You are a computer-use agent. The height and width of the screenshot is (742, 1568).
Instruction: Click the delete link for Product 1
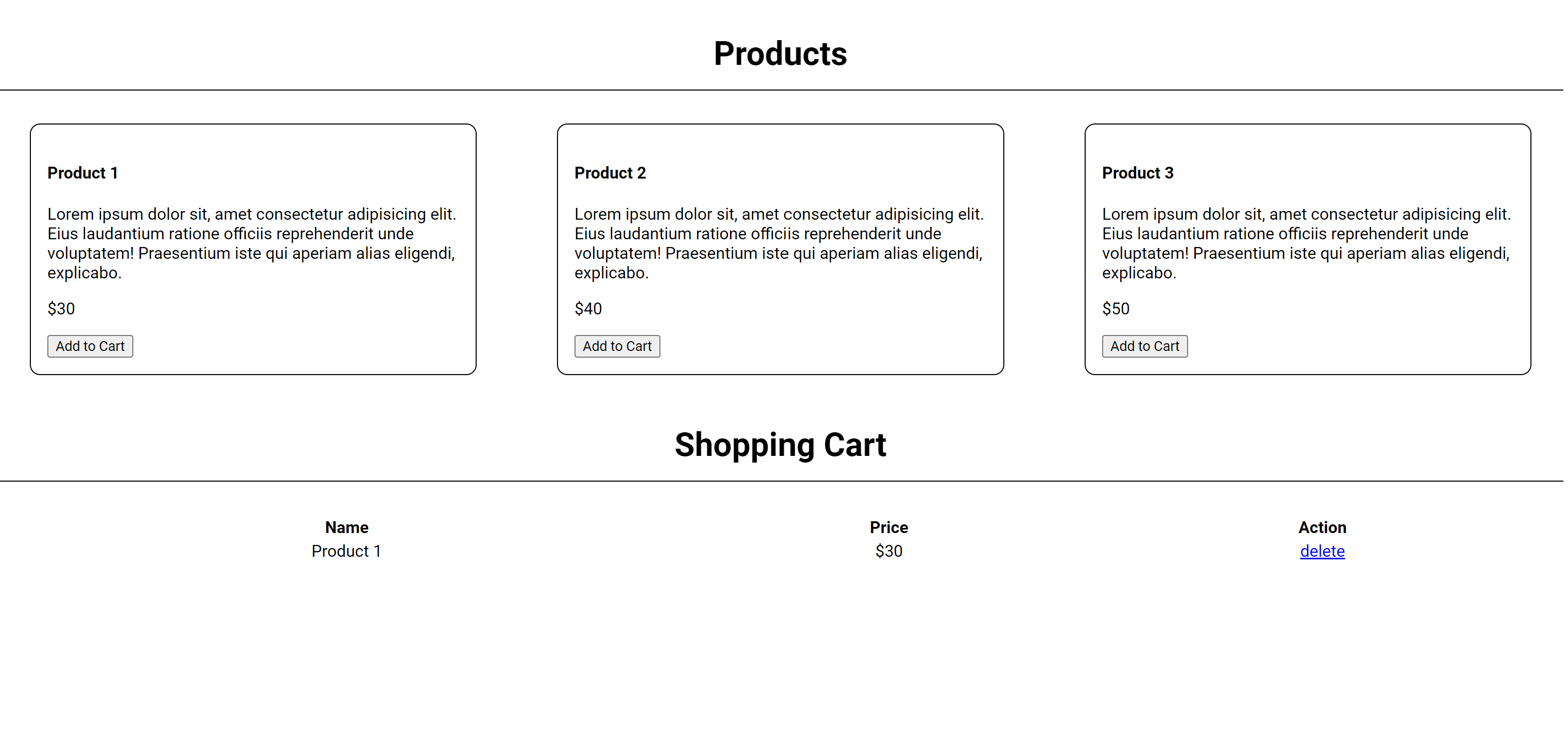coord(1322,551)
